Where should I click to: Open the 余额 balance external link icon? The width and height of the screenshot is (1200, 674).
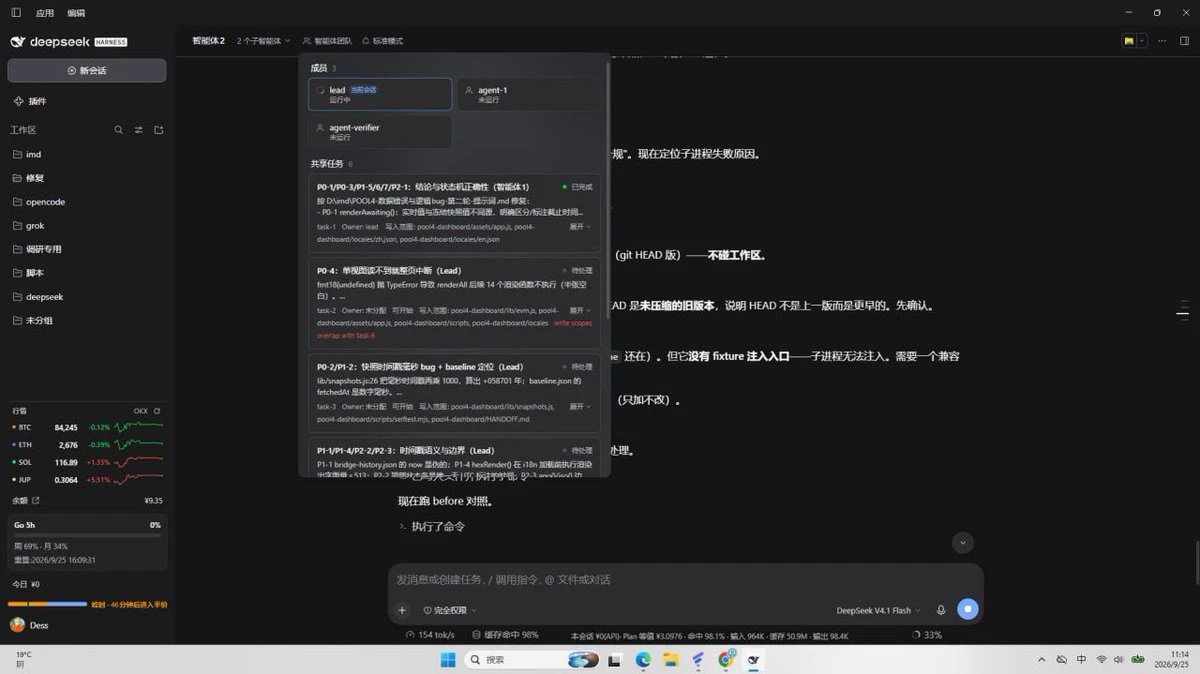[x=36, y=501]
